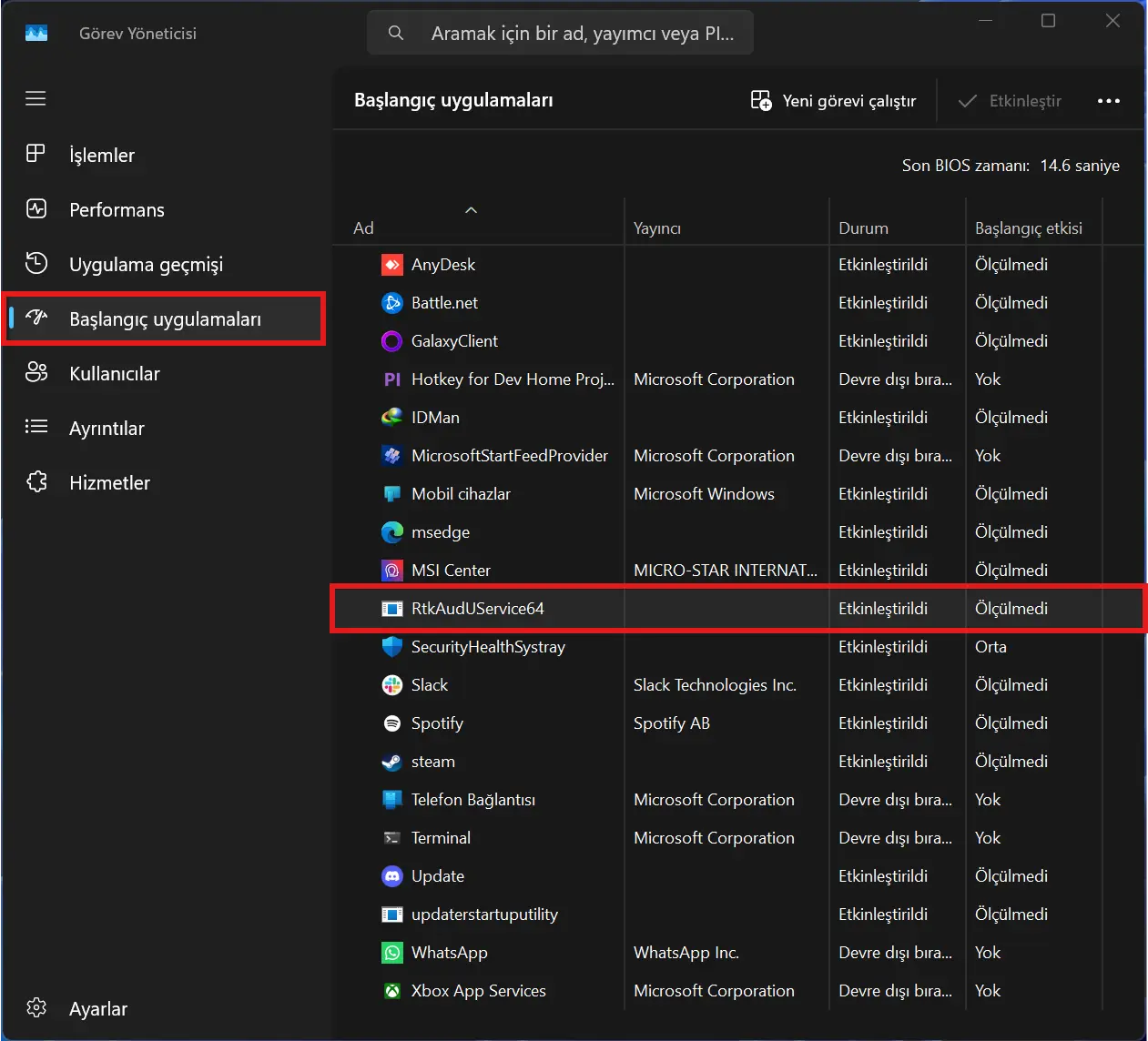Screen dimensions: 1148x1041
Task: Click Yeni görevi çalıştır button
Action: click(x=833, y=100)
